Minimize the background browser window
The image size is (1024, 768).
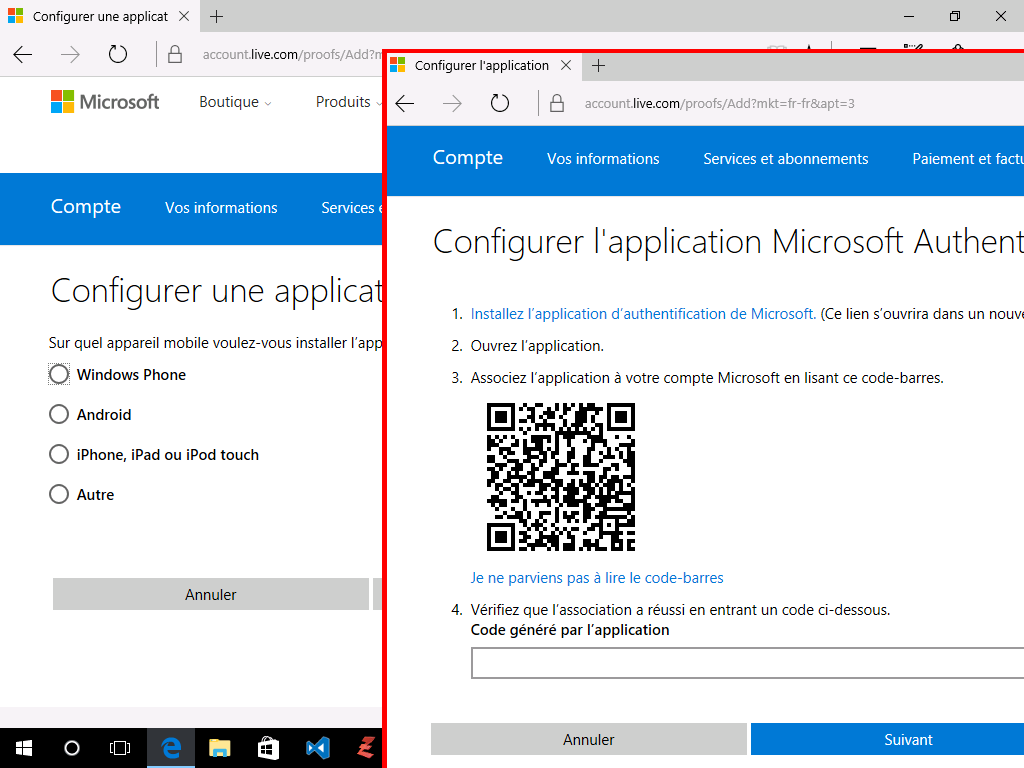click(x=908, y=16)
